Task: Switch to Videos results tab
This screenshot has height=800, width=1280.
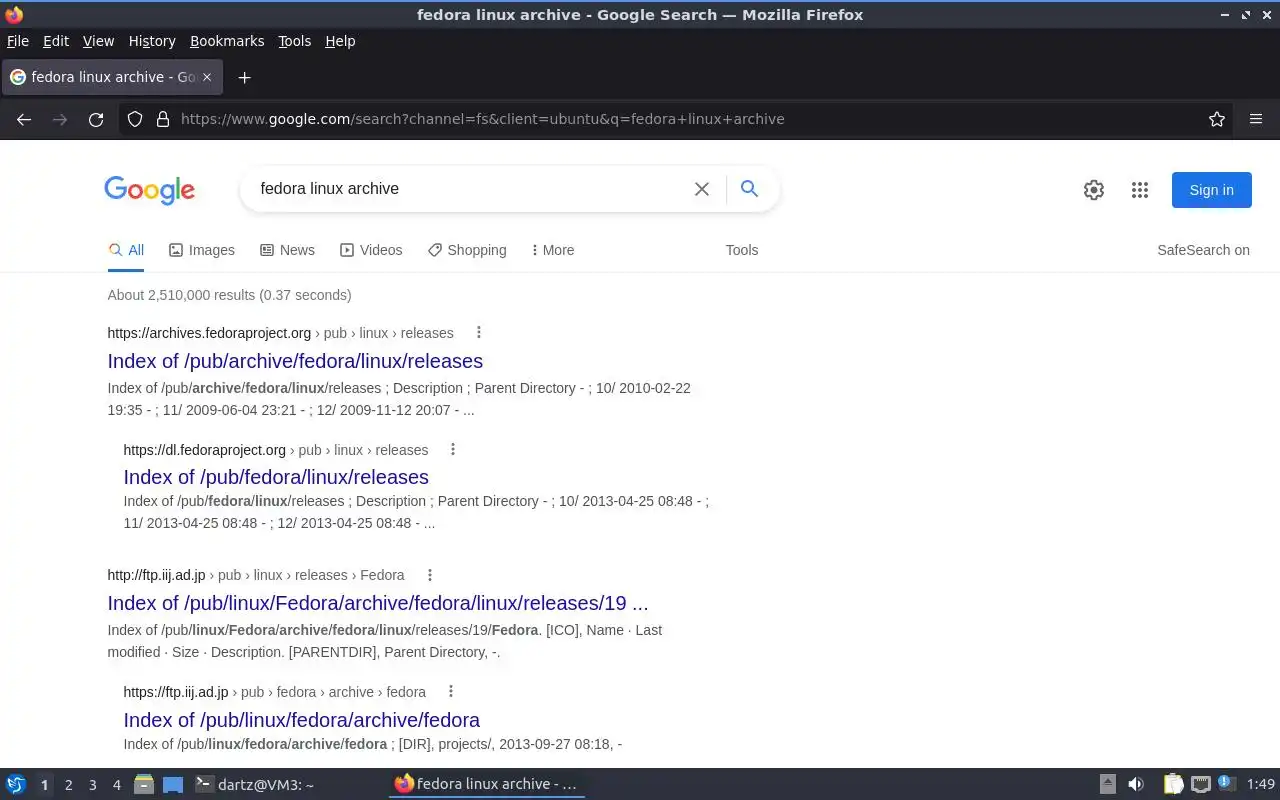Action: pos(371,250)
